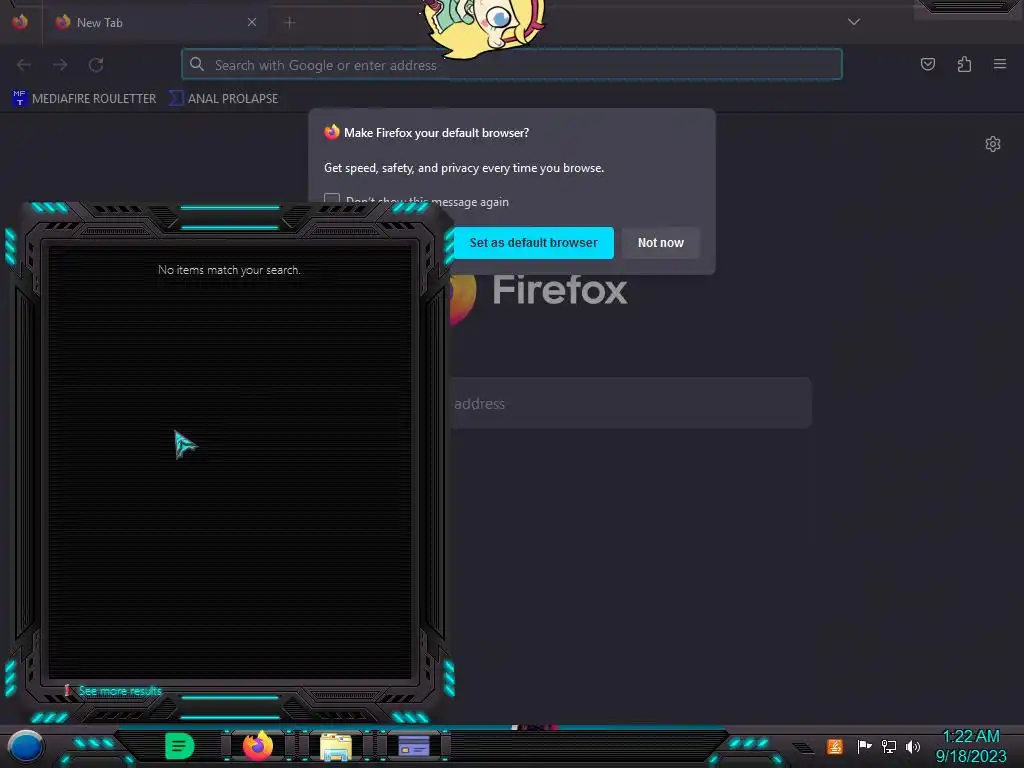The height and width of the screenshot is (768, 1024).
Task: Open File Explorer from the taskbar
Action: (x=336, y=746)
